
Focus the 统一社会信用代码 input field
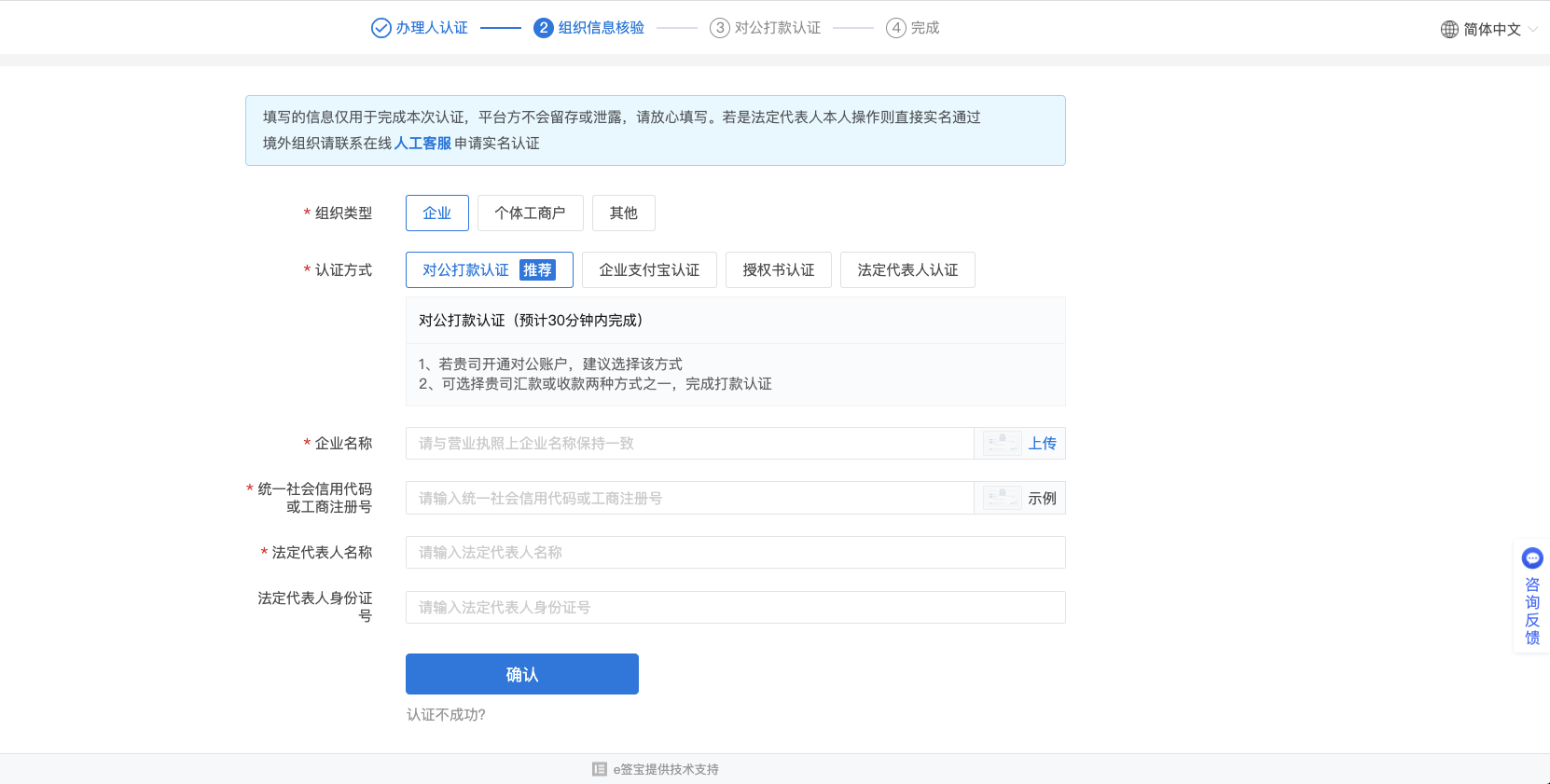click(x=690, y=499)
